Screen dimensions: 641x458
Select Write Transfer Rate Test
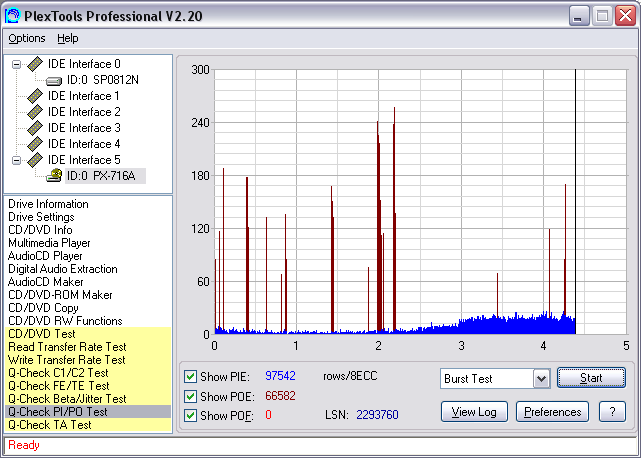pyautogui.click(x=88, y=360)
